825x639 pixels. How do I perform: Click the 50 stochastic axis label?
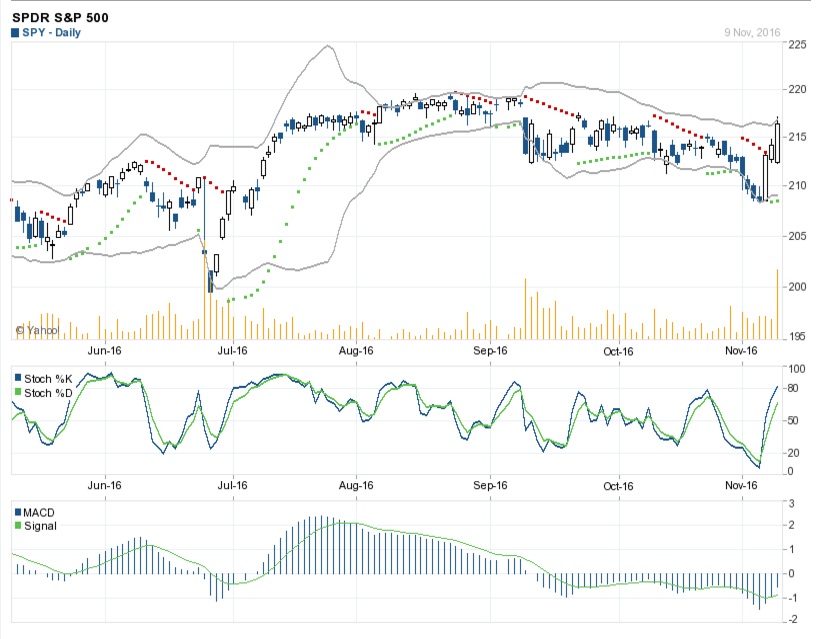click(793, 421)
